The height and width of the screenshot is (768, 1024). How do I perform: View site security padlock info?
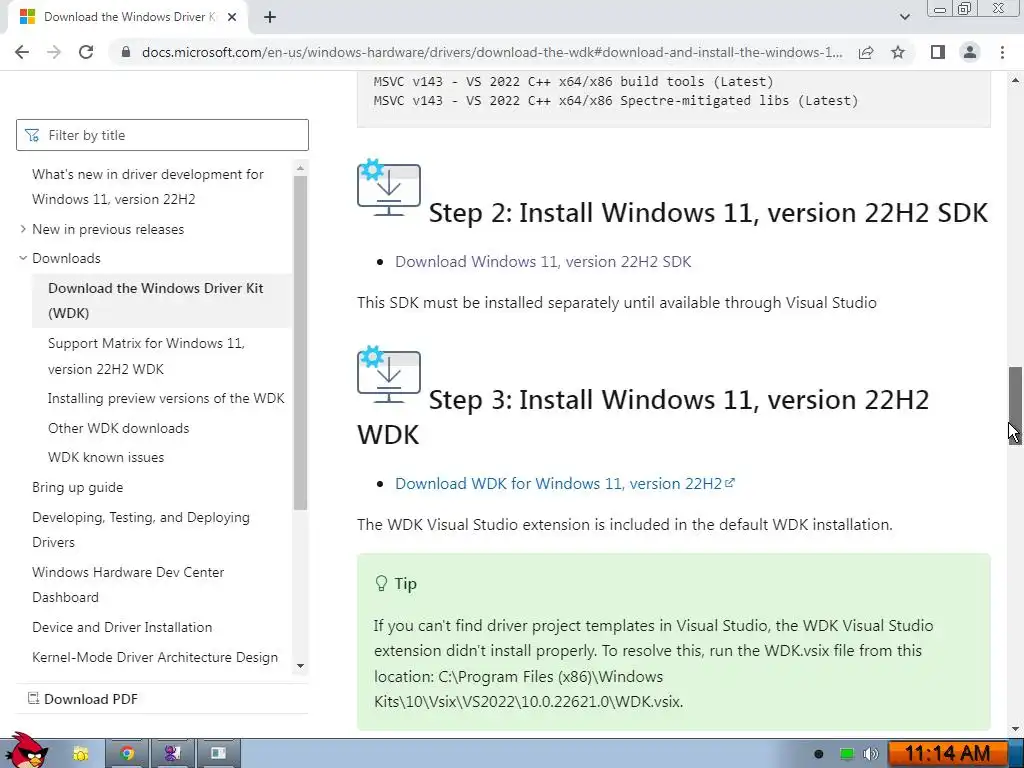click(126, 52)
